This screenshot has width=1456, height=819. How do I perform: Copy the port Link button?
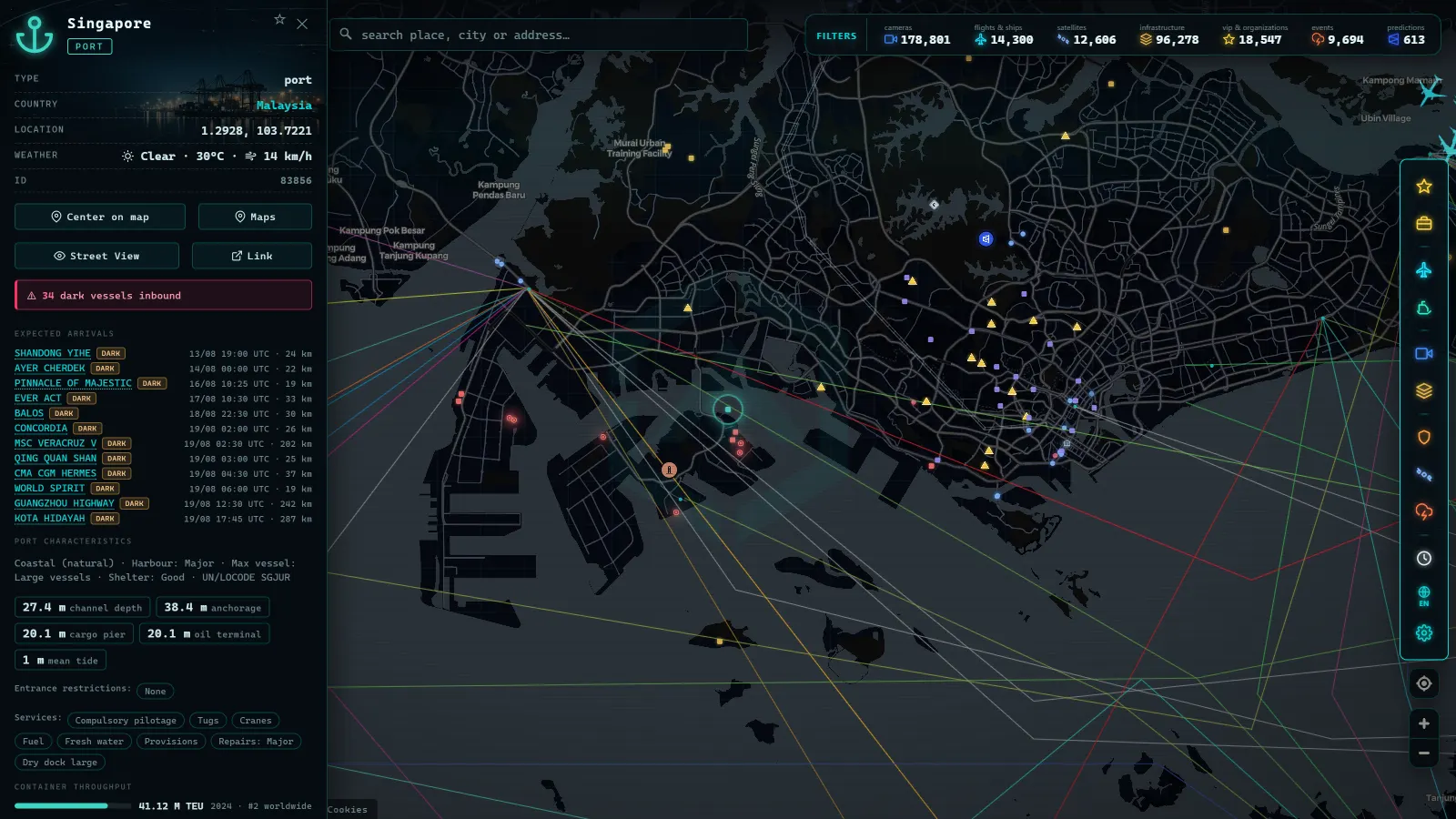(252, 256)
